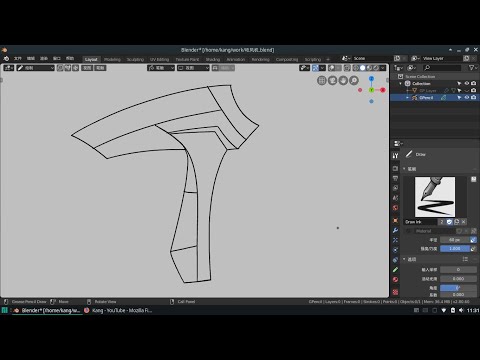Viewport: 480px width, 360px height.
Task: Open the Scene properties tab
Action: pos(395,198)
